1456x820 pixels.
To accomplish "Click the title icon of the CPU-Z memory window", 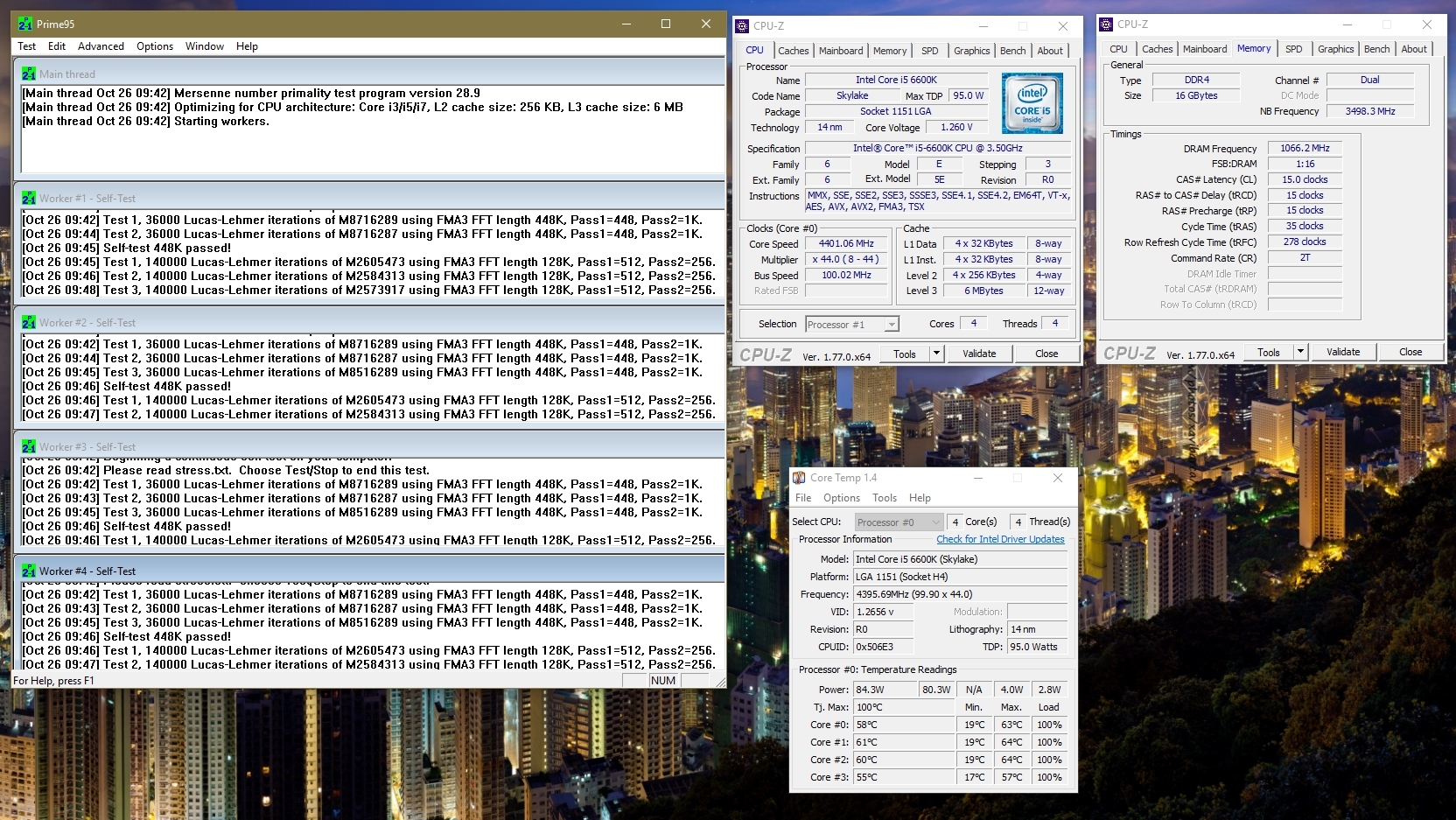I will pos(1106,25).
